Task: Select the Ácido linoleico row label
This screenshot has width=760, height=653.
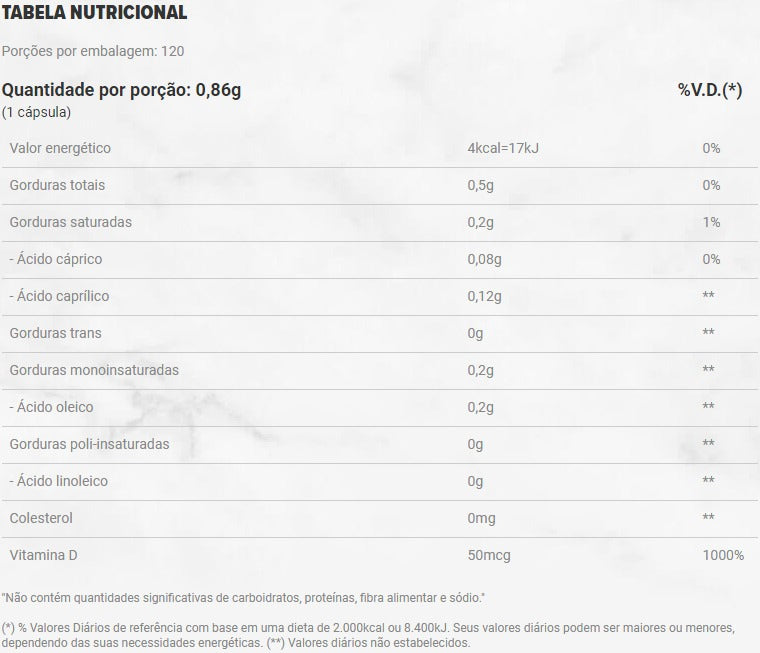Action: [x=59, y=481]
